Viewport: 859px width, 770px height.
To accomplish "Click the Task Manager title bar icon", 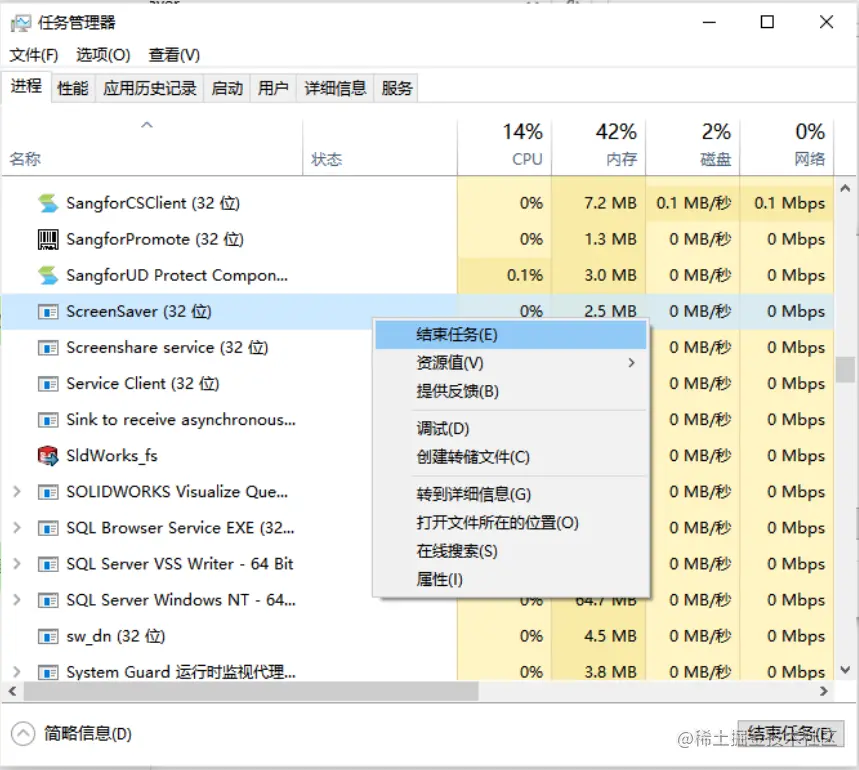I will 21,23.
